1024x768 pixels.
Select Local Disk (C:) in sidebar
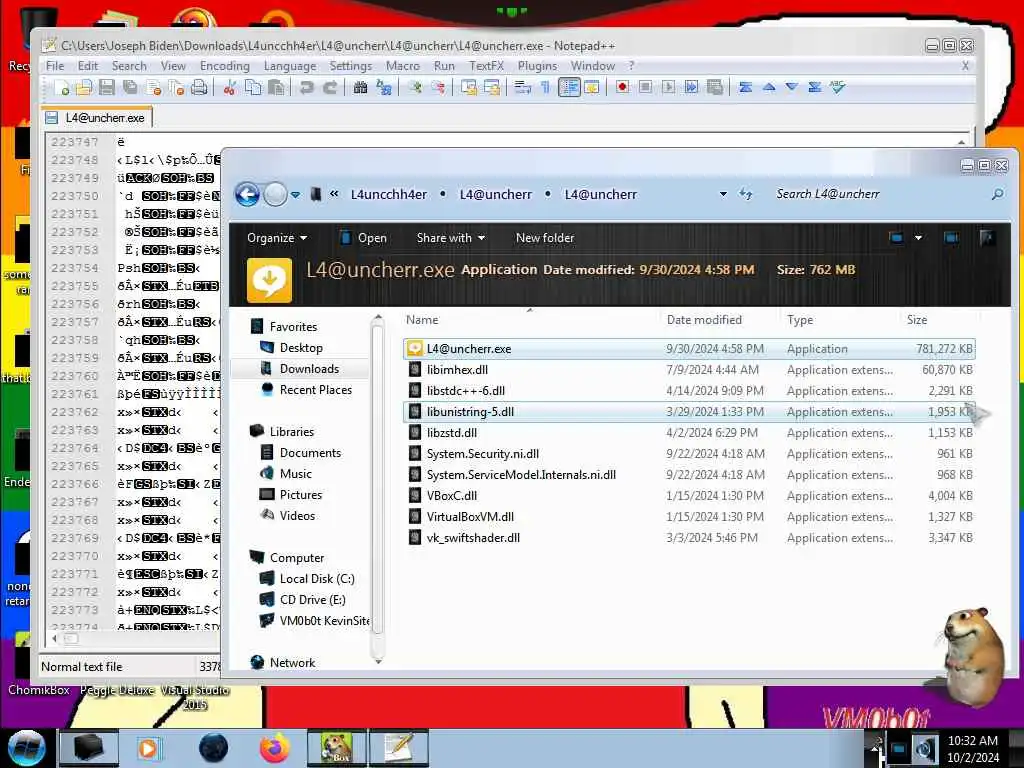pos(317,579)
